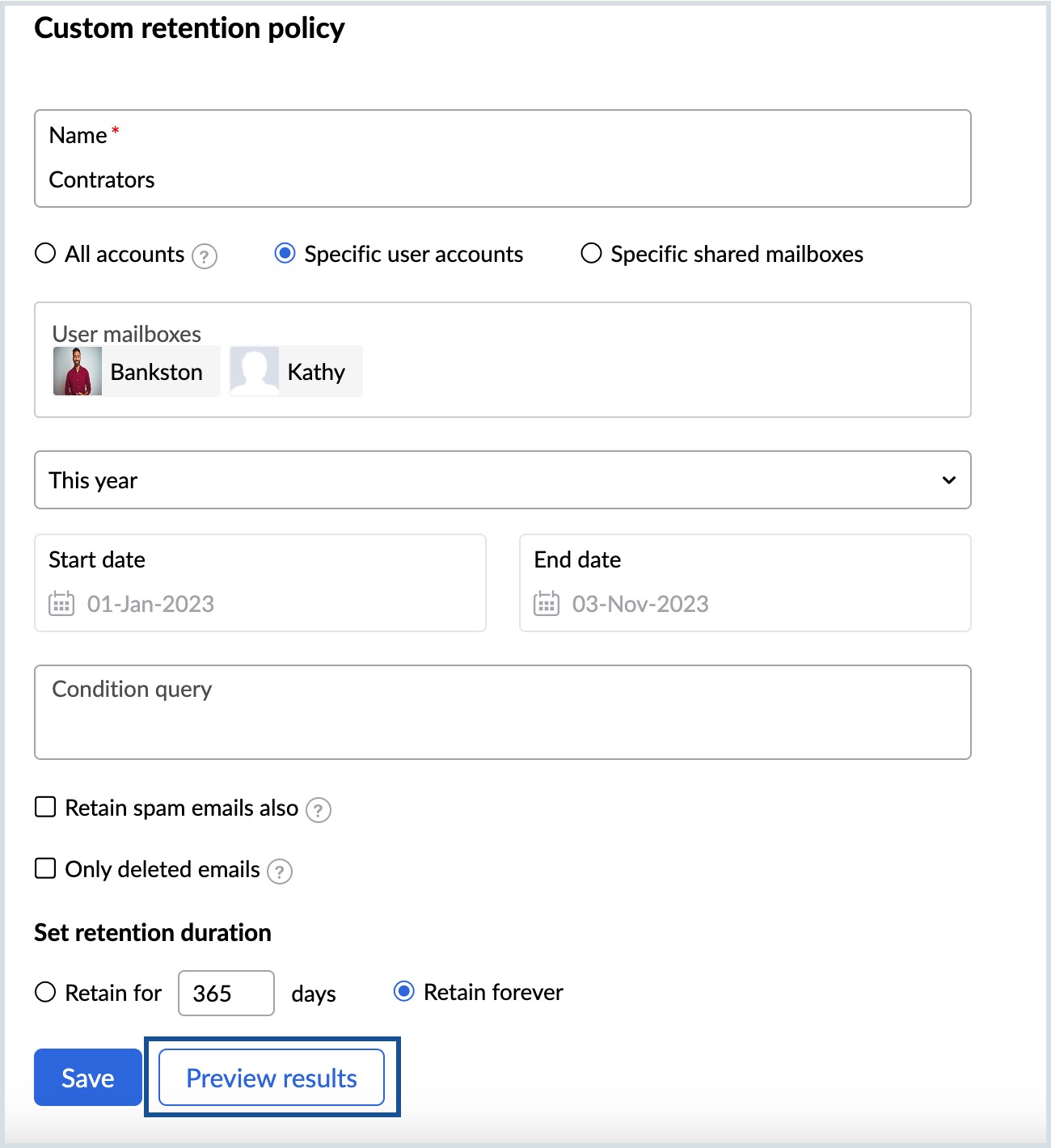Viewport: 1051px width, 1148px height.
Task: Click Kathy's placeholder avatar
Action: tap(255, 371)
